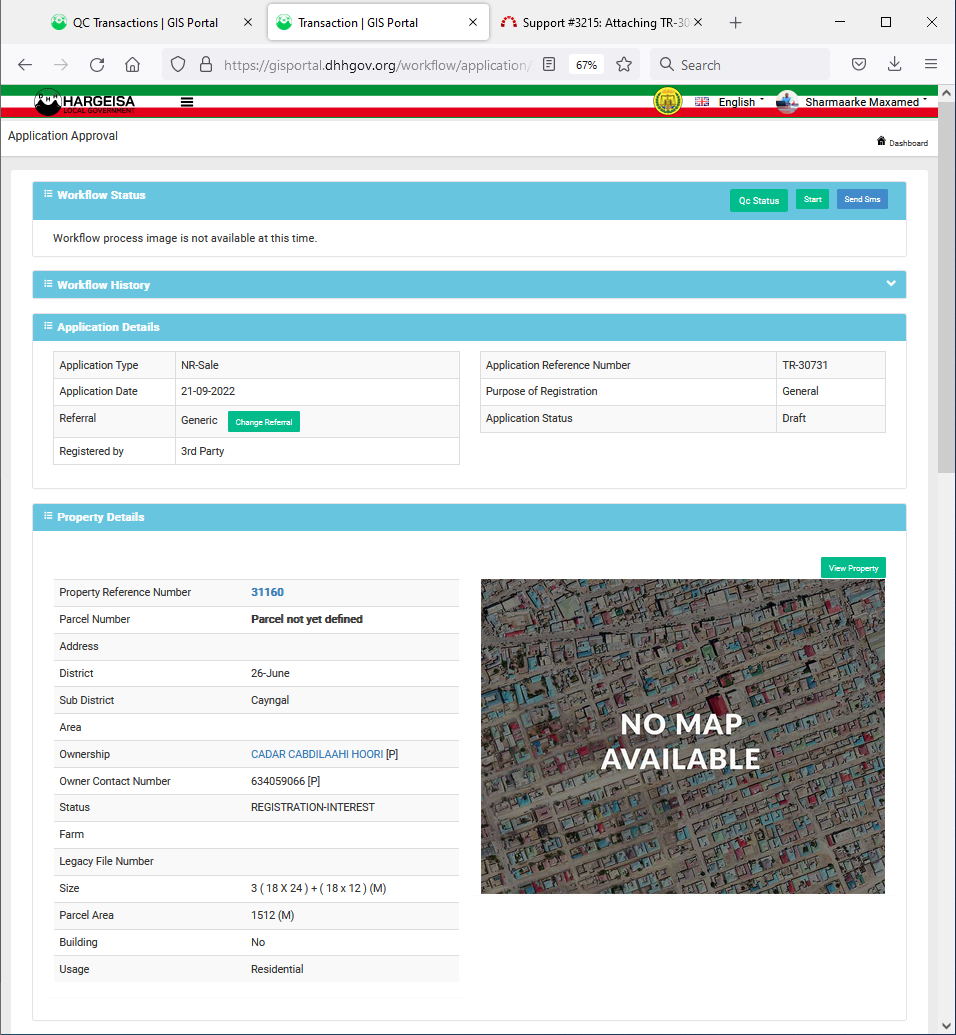Click the No Map Available image

(x=683, y=737)
